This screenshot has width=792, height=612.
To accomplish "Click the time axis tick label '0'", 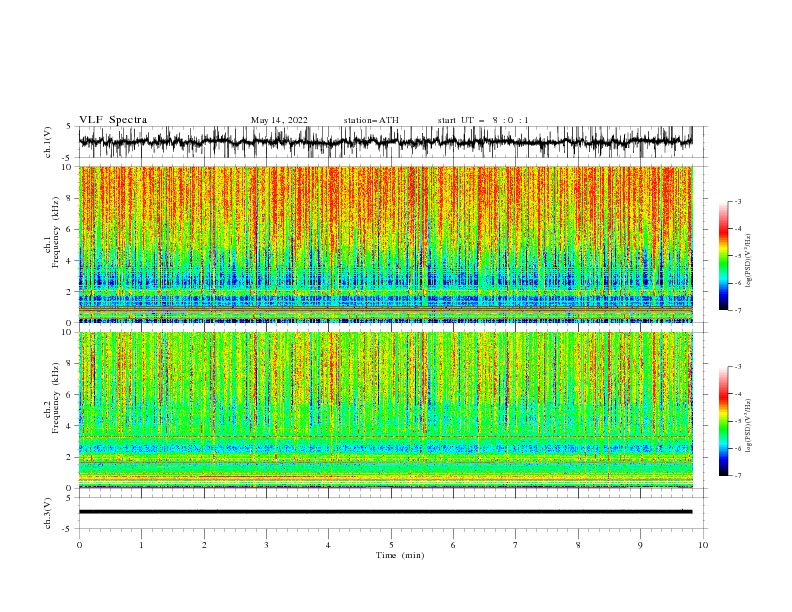I will click(x=79, y=545).
